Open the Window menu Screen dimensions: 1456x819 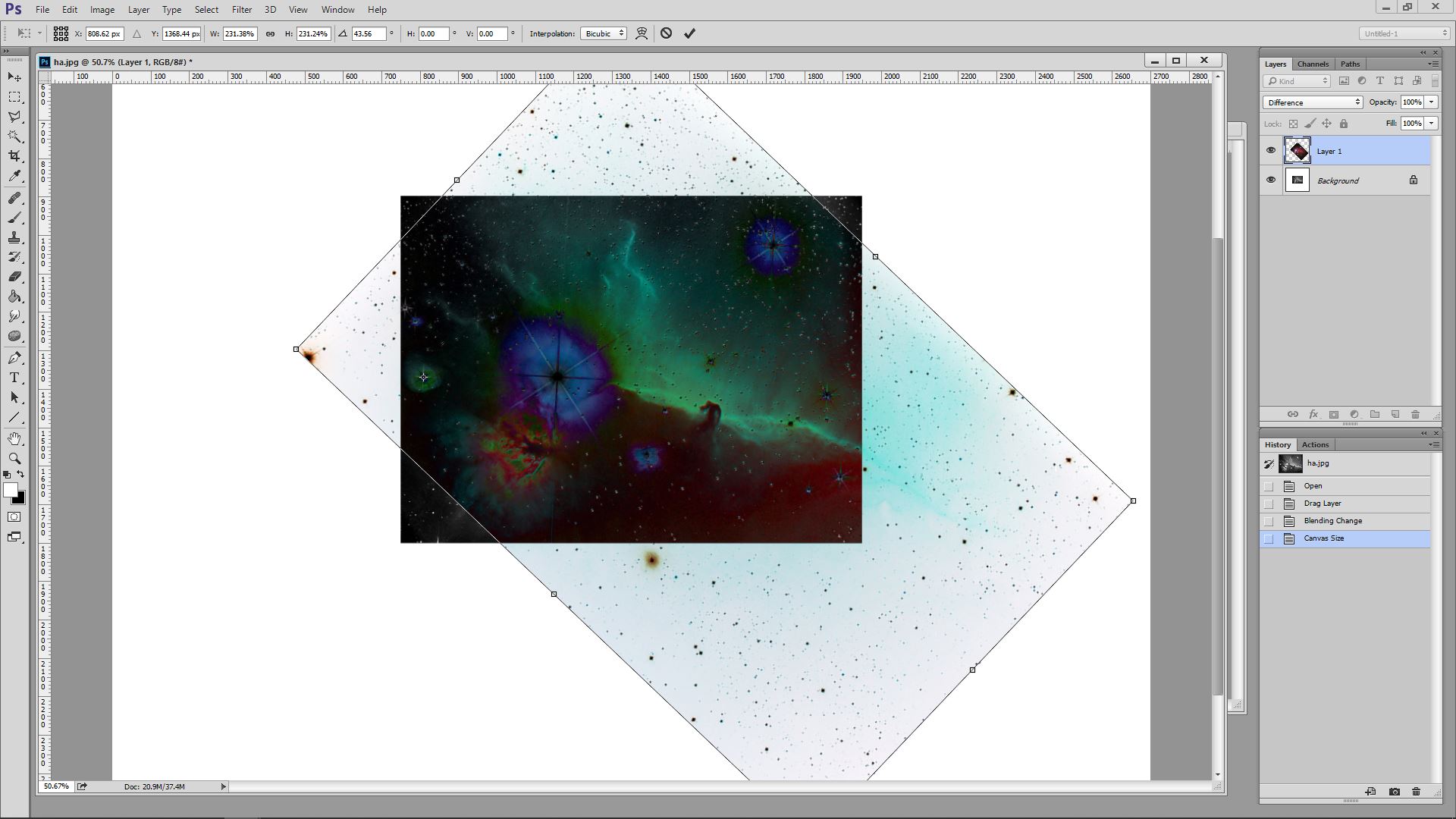(337, 10)
